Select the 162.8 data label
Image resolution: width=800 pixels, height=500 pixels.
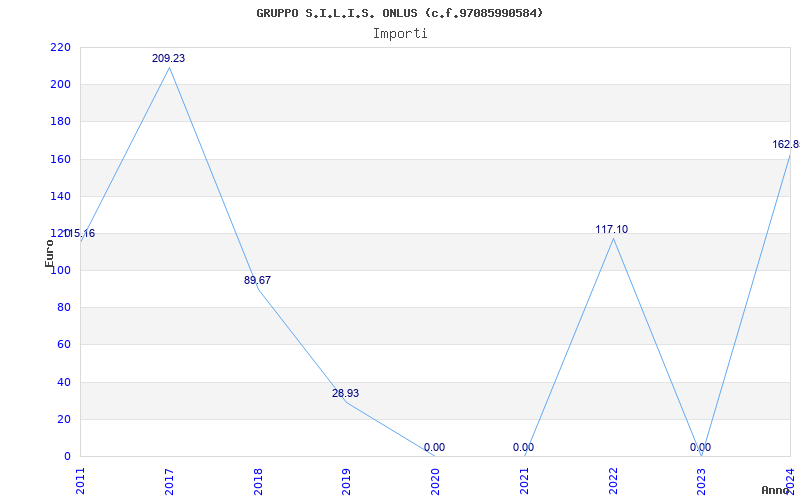click(786, 144)
